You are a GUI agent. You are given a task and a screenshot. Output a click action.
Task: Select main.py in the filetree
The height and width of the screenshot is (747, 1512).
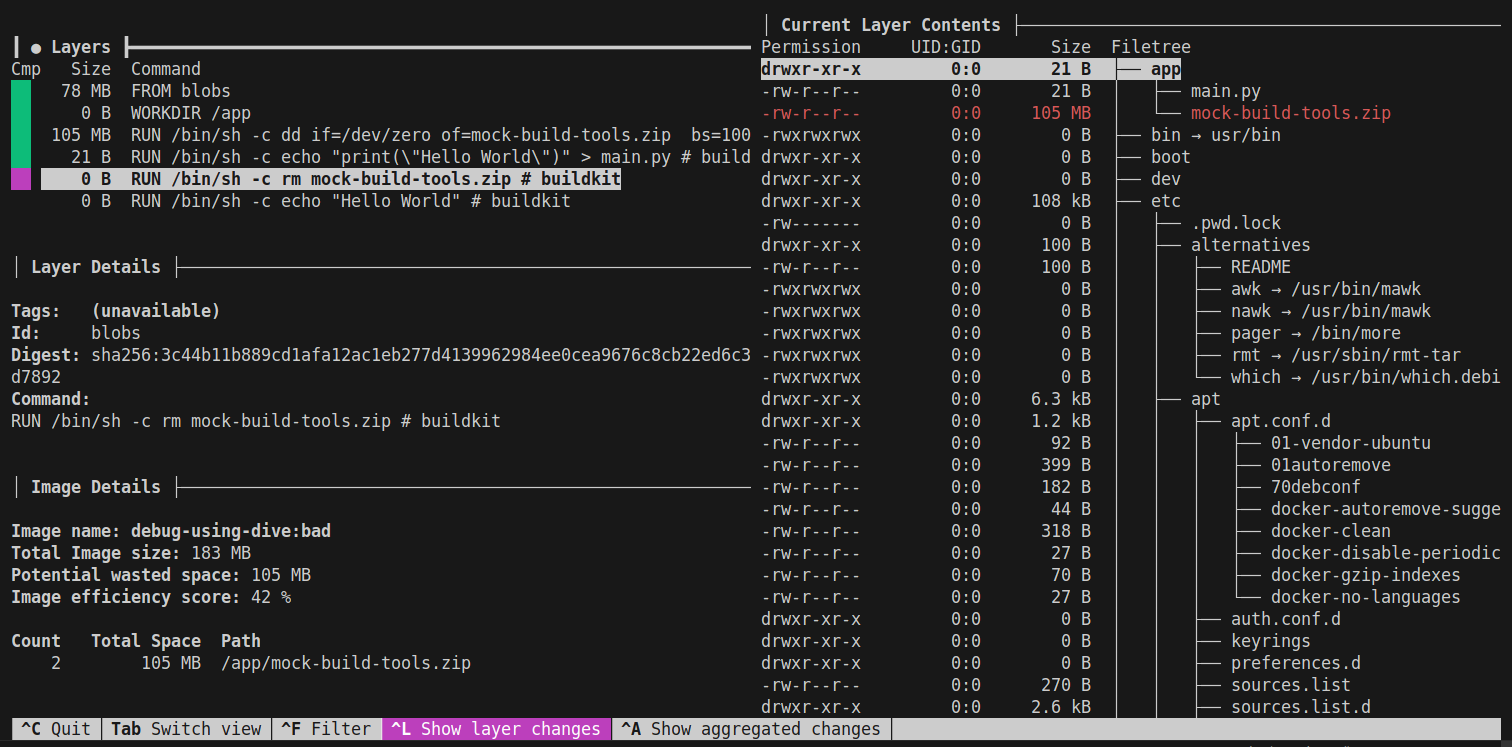pyautogui.click(x=1225, y=91)
